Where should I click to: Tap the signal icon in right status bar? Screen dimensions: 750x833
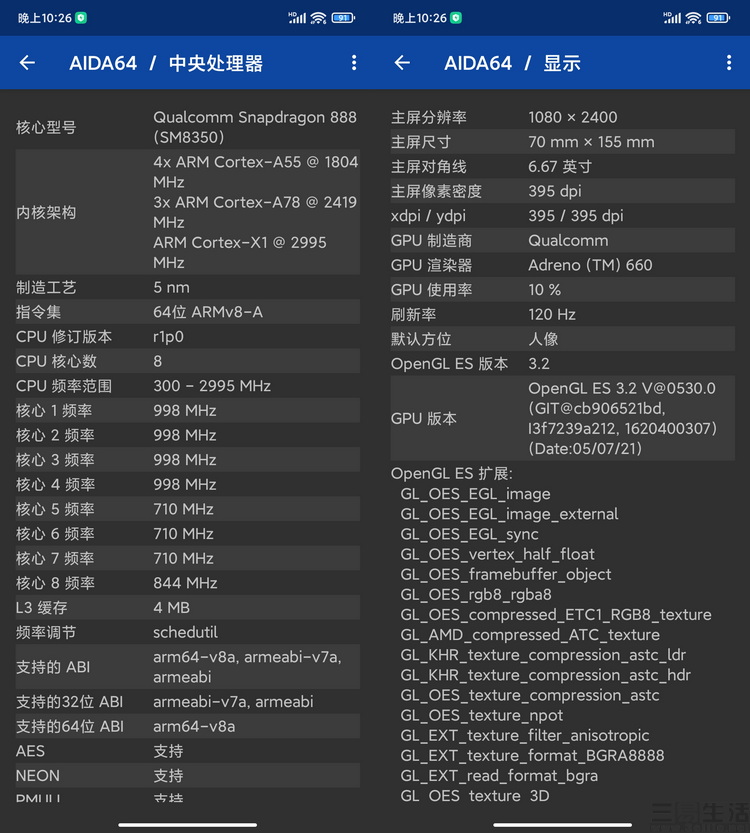point(672,18)
